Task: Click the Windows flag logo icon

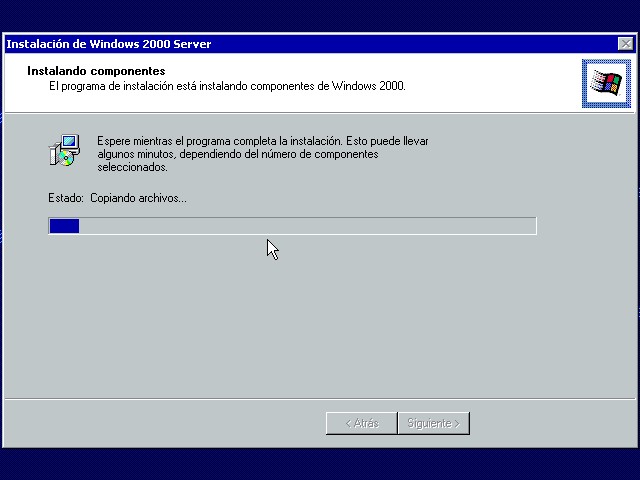Action: [606, 83]
